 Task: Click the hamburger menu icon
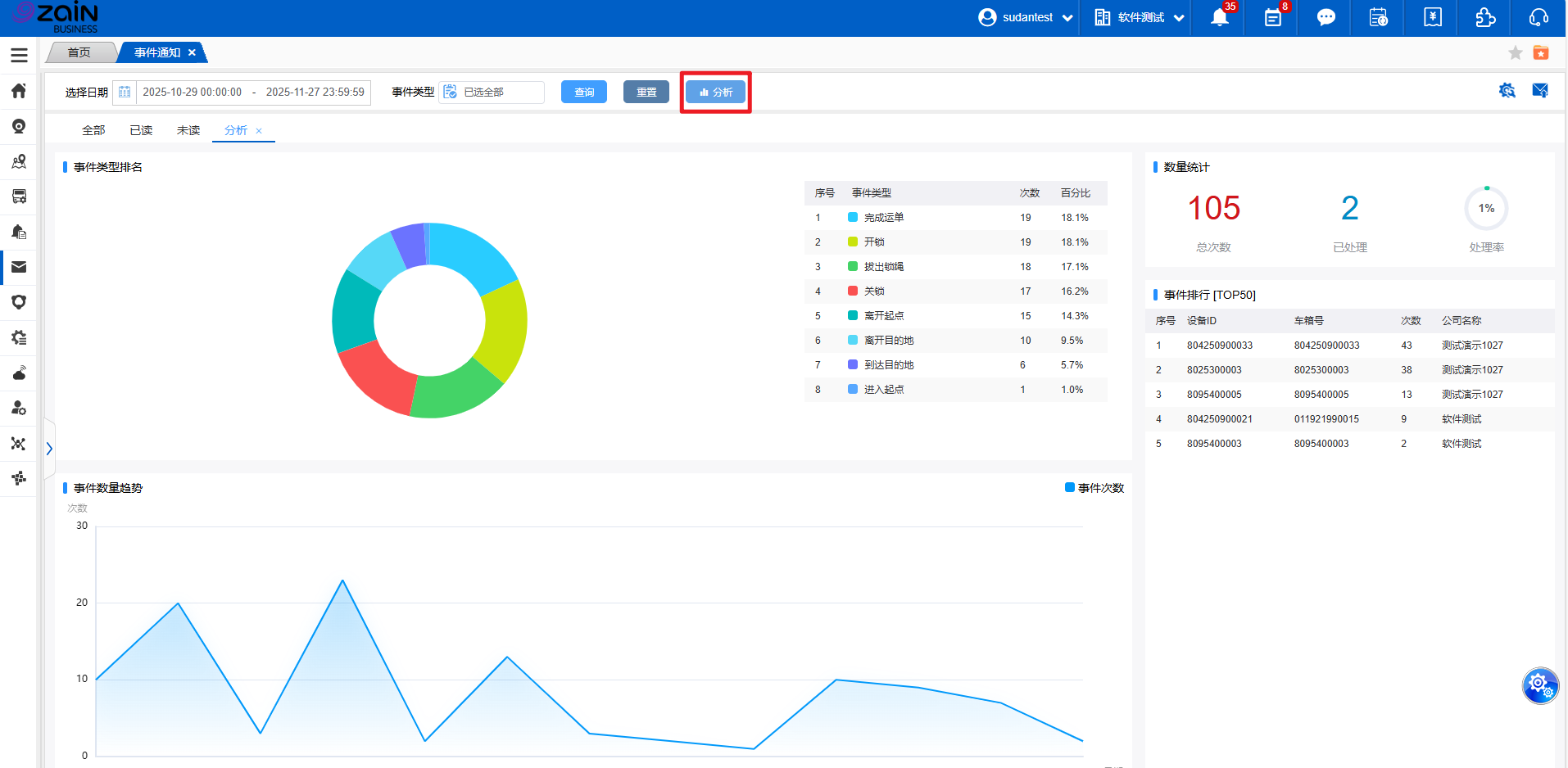click(x=19, y=55)
